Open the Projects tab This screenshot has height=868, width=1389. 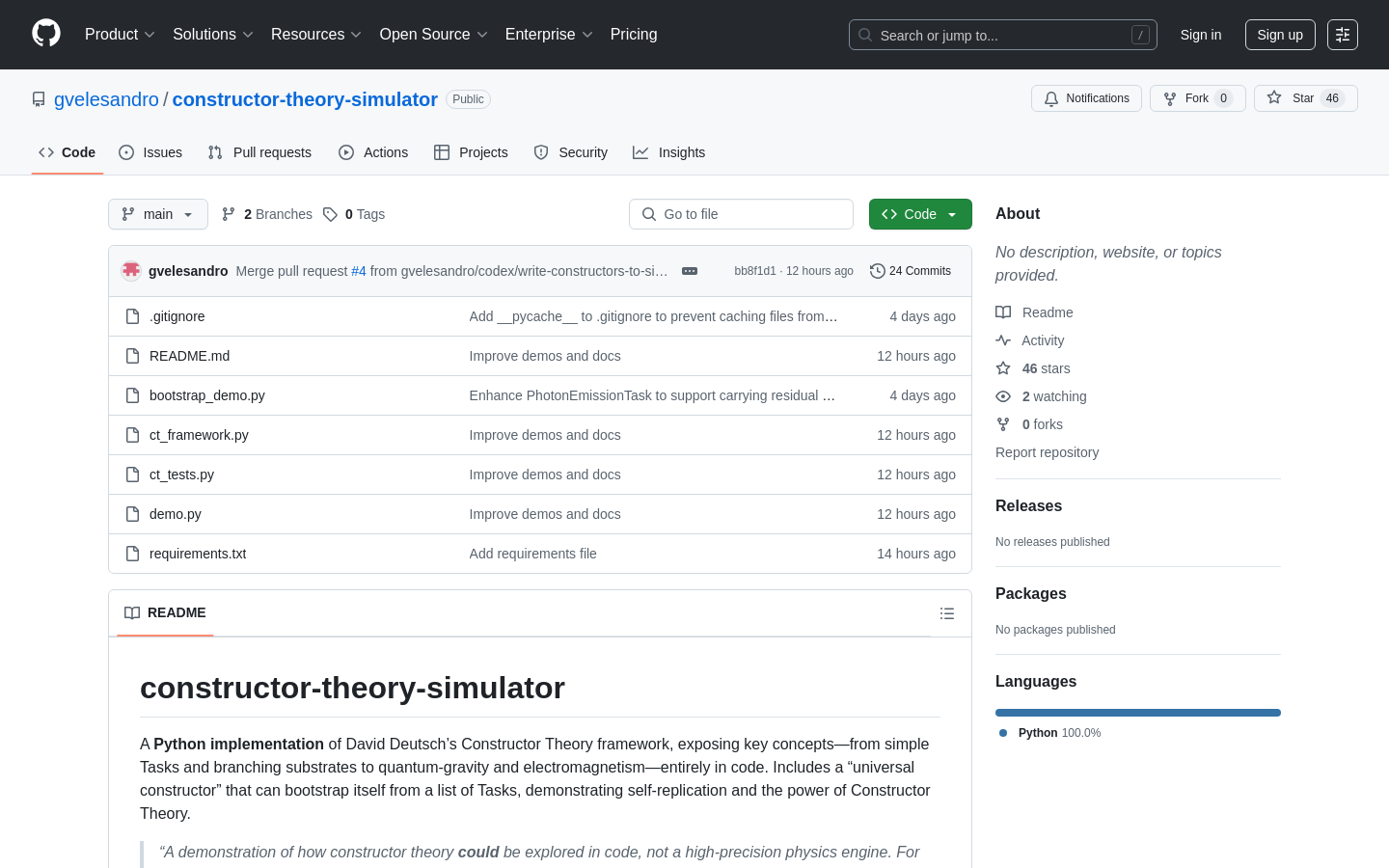(x=471, y=152)
